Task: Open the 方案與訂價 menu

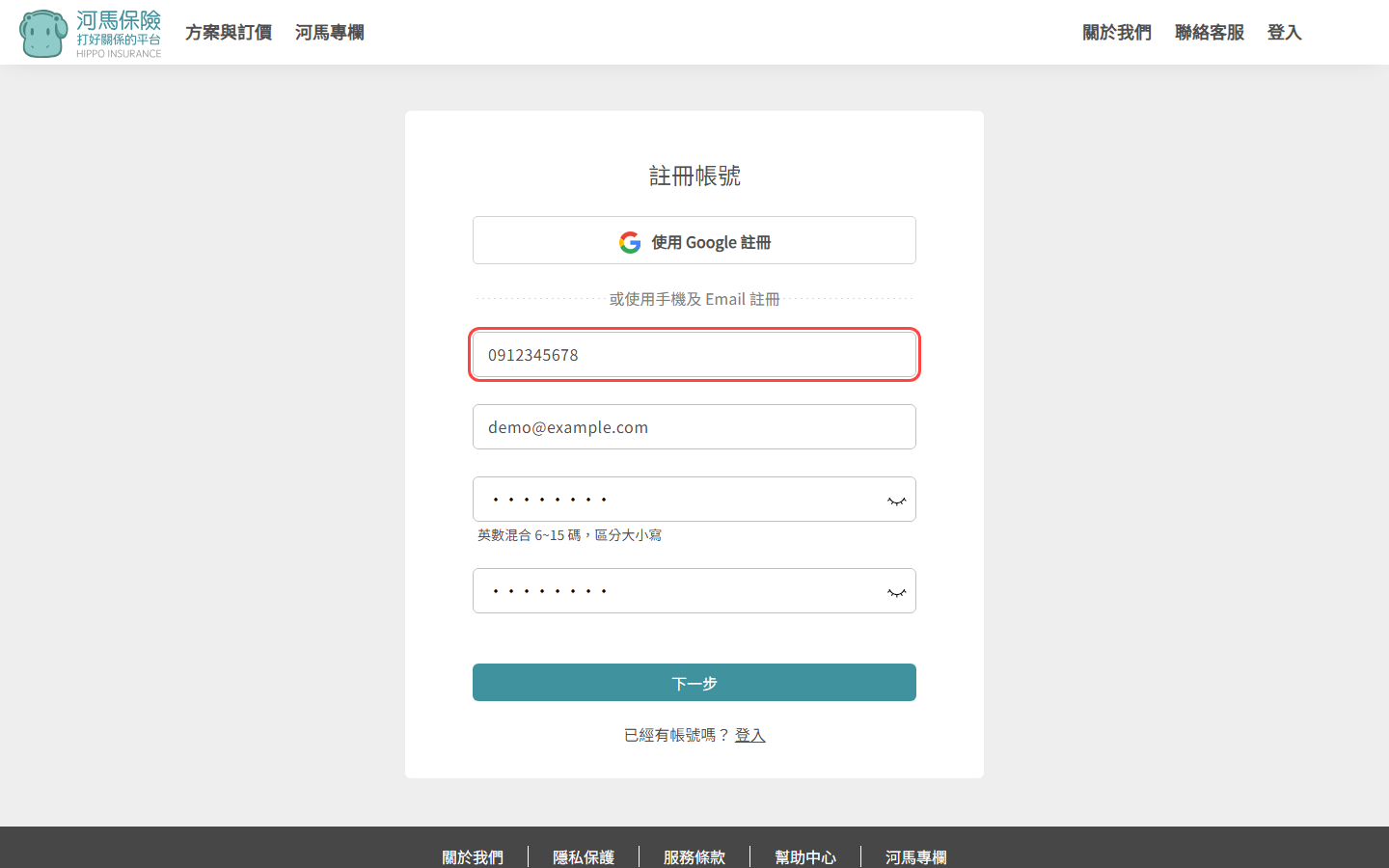Action: (229, 33)
